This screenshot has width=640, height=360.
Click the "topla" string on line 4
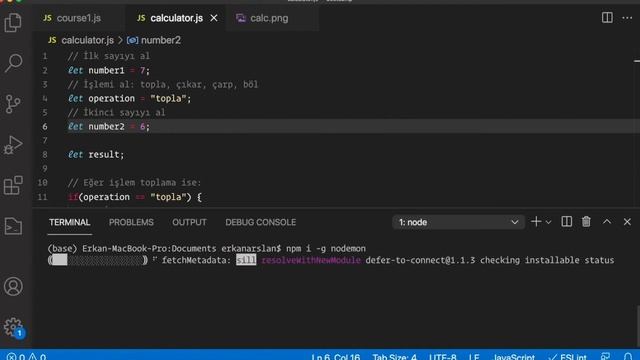click(168, 98)
